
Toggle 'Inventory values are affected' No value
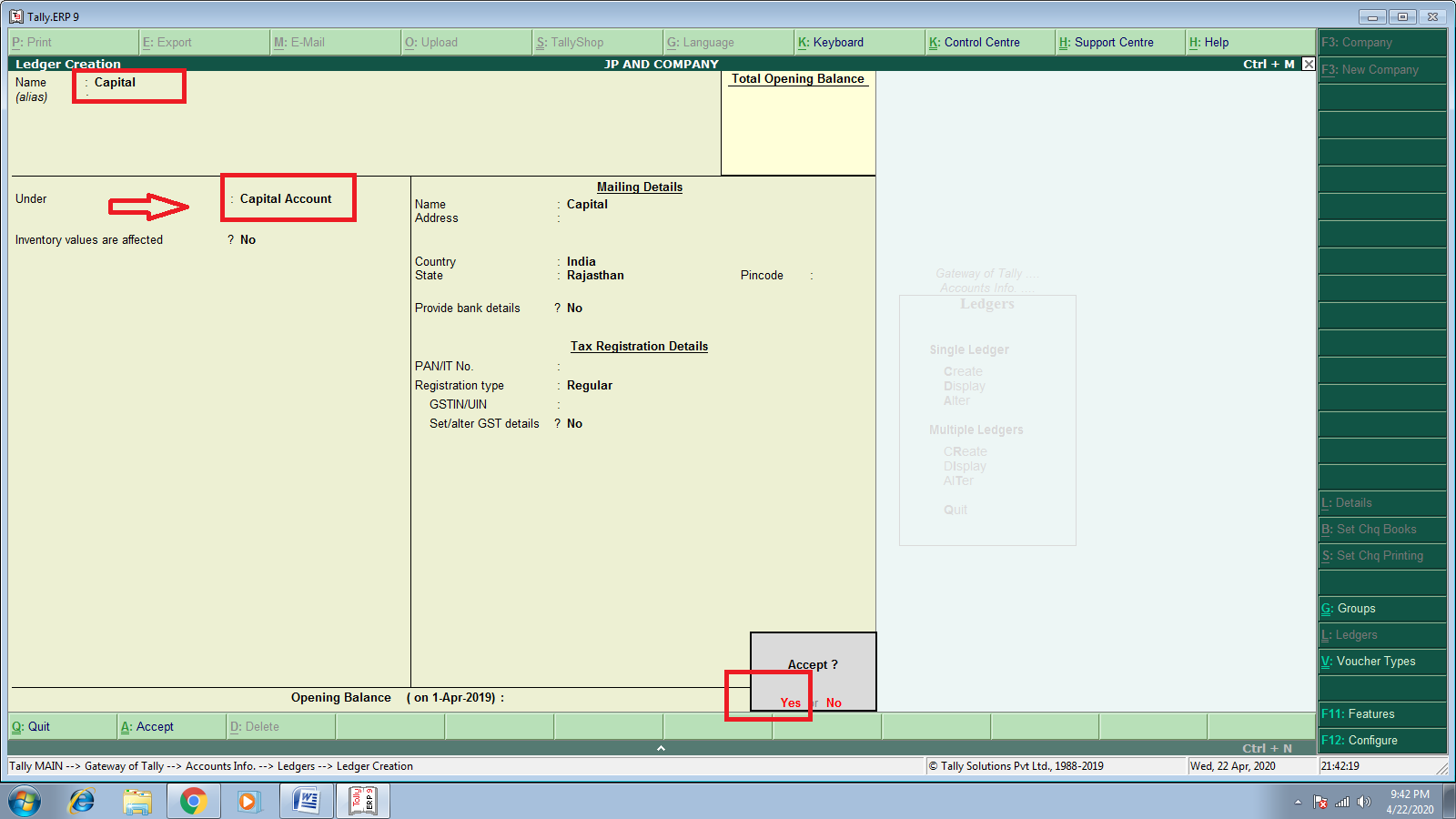248,239
